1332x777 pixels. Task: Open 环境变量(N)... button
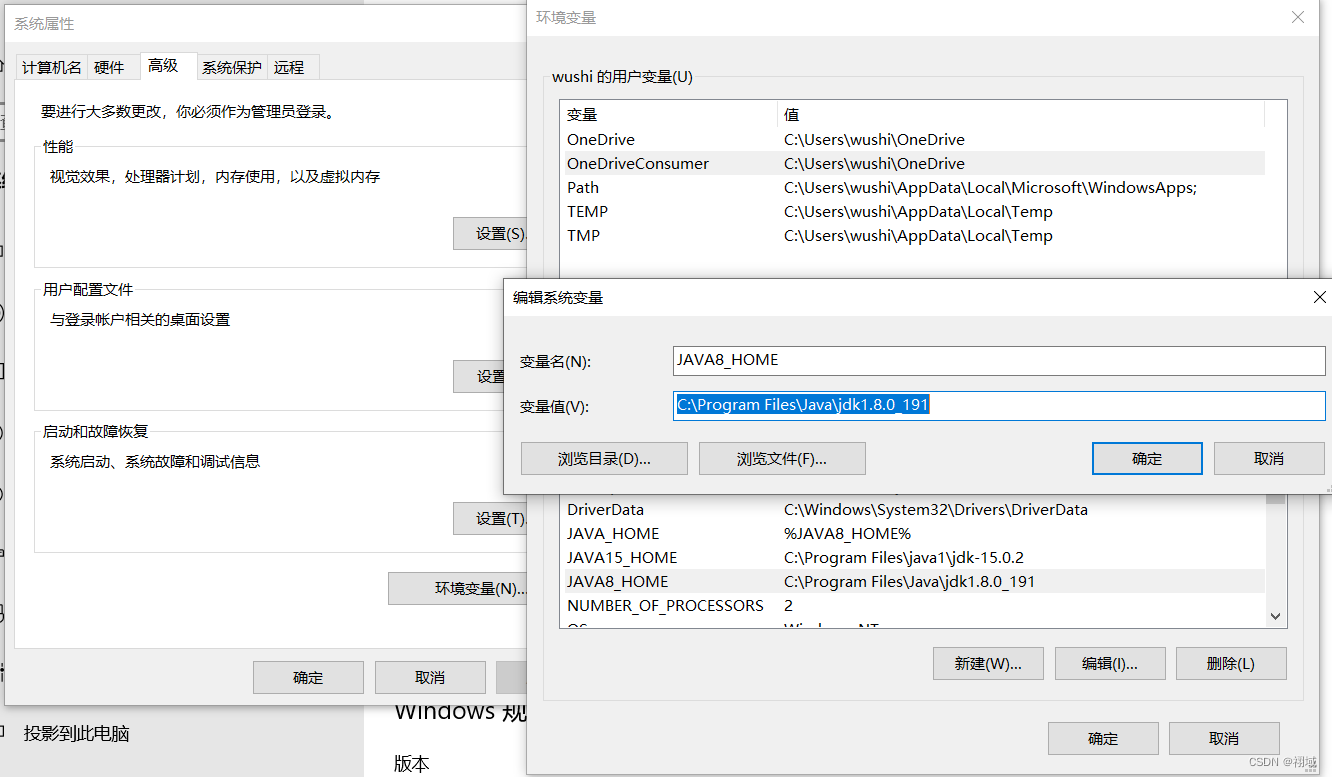tap(458, 588)
